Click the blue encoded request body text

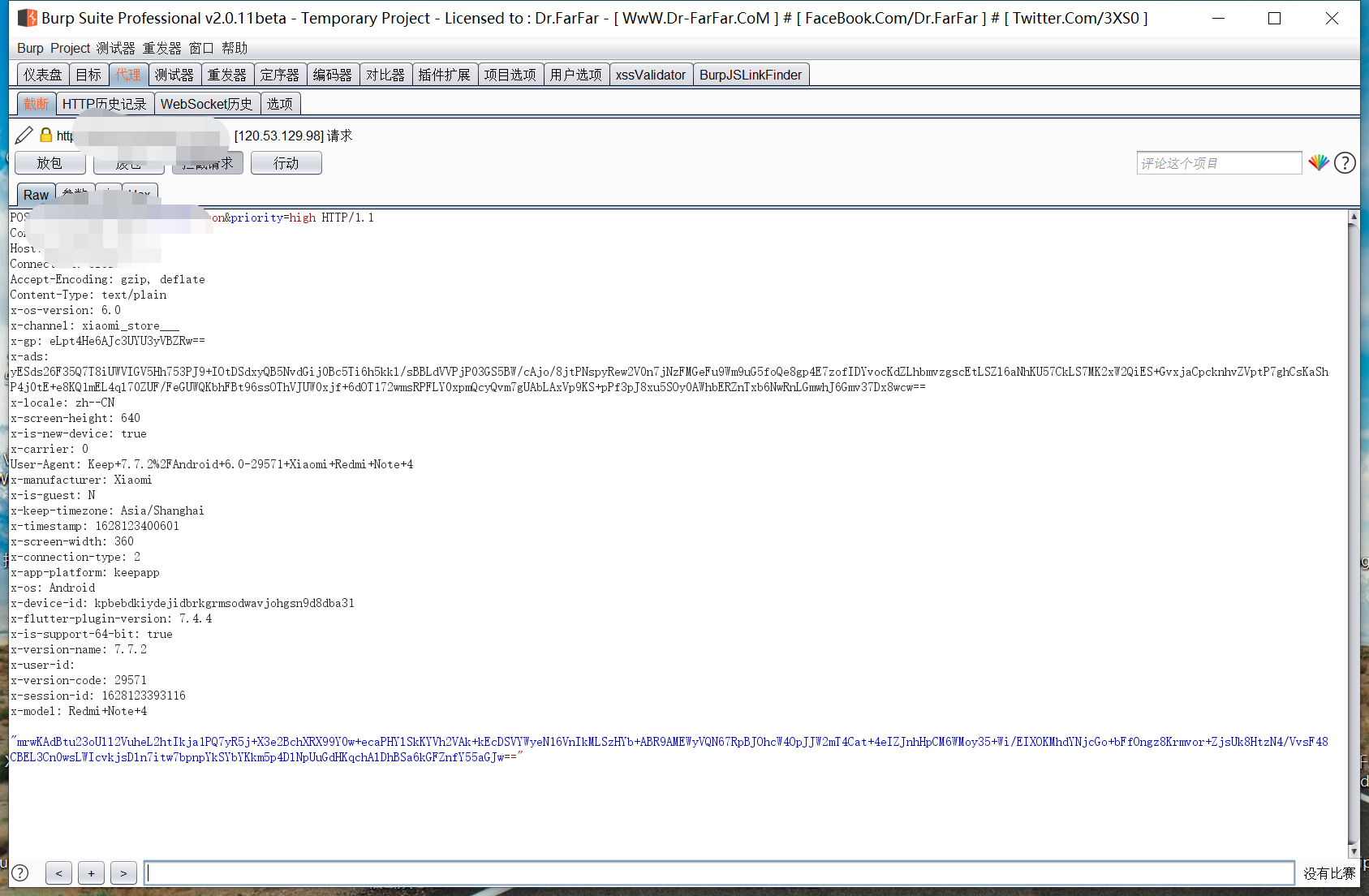point(669,749)
